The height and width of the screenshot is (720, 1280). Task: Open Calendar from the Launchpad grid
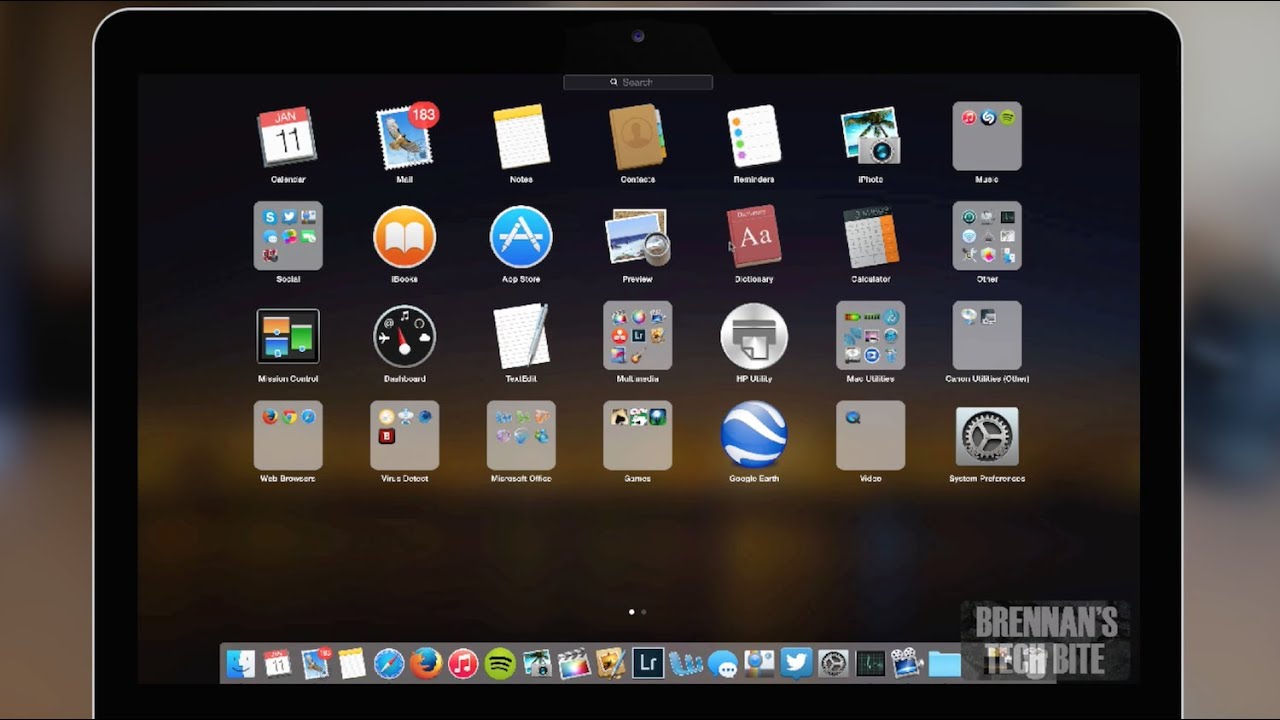[x=288, y=137]
